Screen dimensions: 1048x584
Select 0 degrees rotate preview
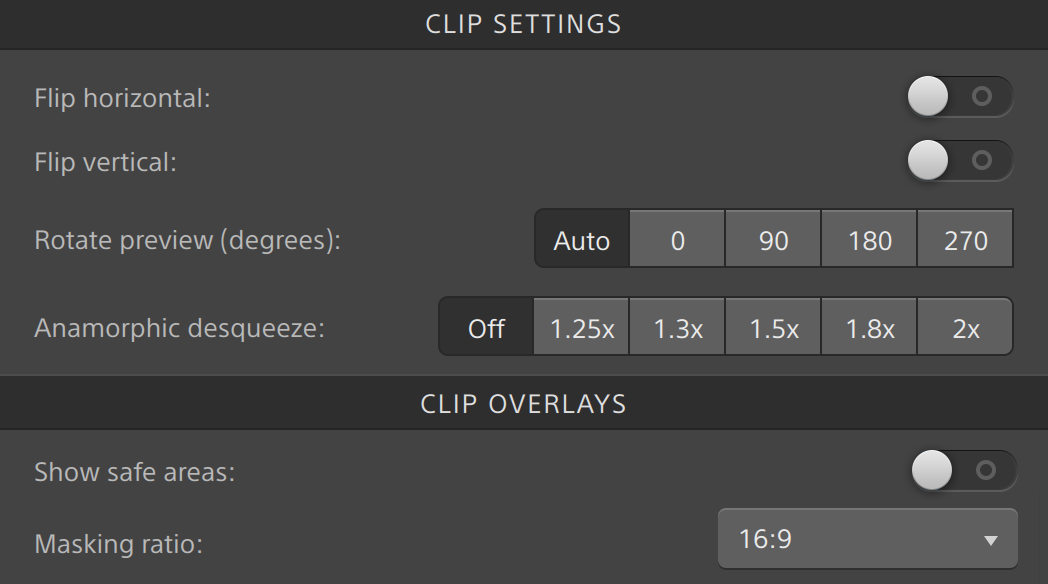point(677,240)
